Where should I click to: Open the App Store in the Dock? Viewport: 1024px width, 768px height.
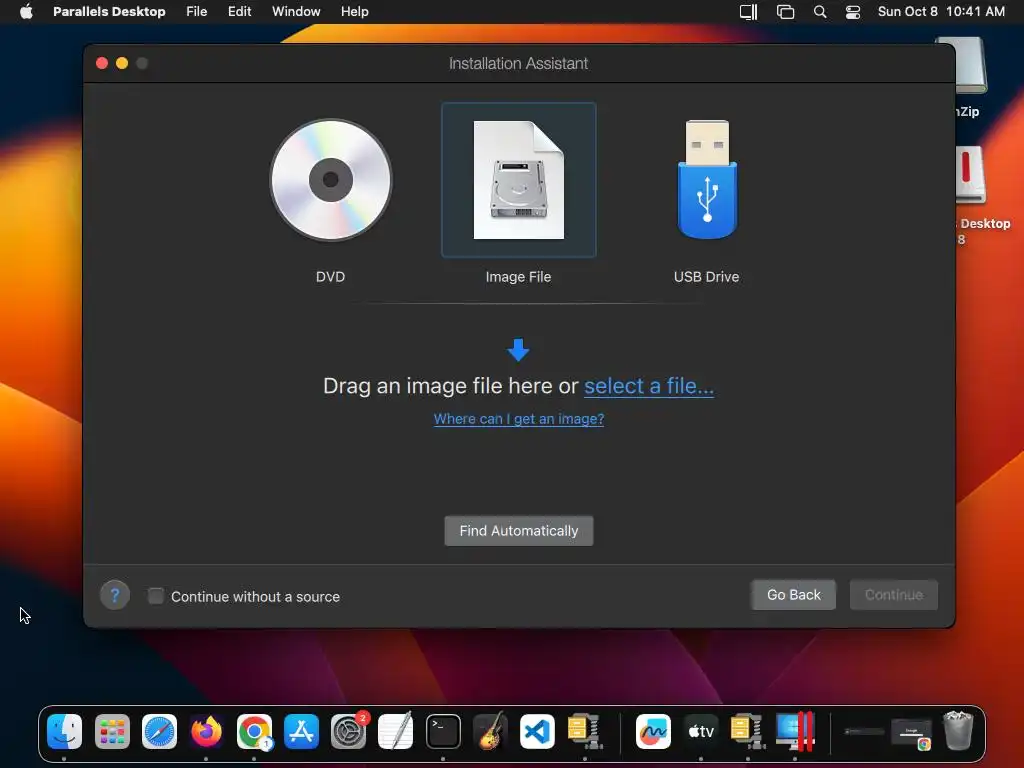(301, 731)
